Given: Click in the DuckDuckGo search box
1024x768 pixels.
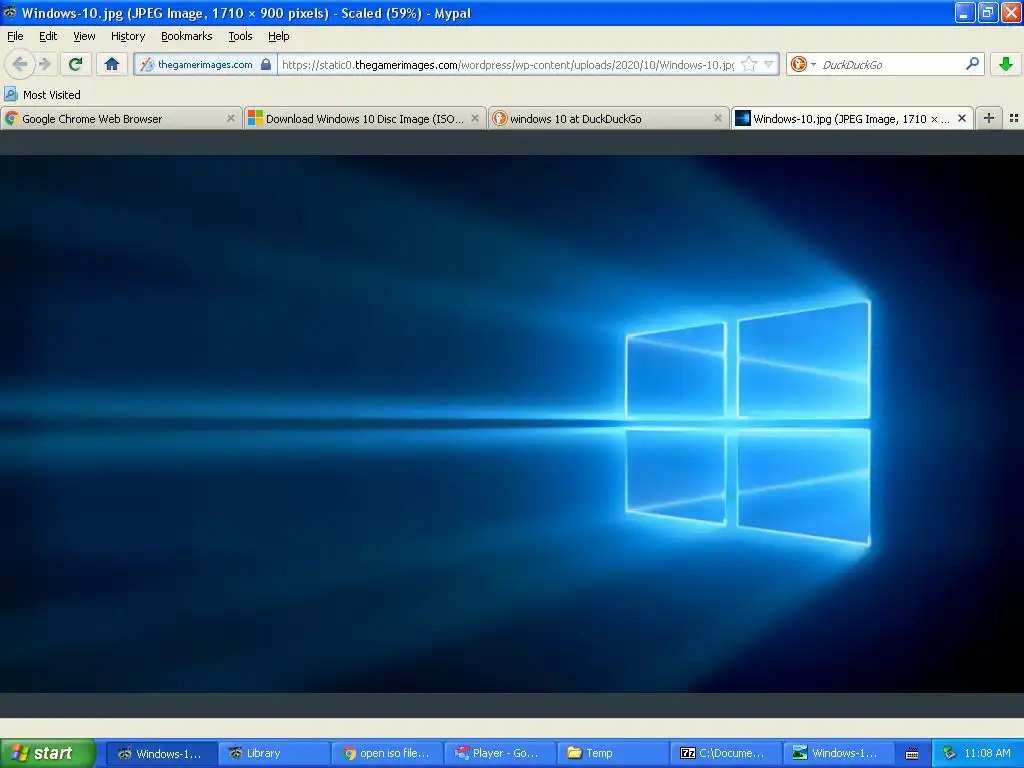Looking at the screenshot, I should point(890,64).
